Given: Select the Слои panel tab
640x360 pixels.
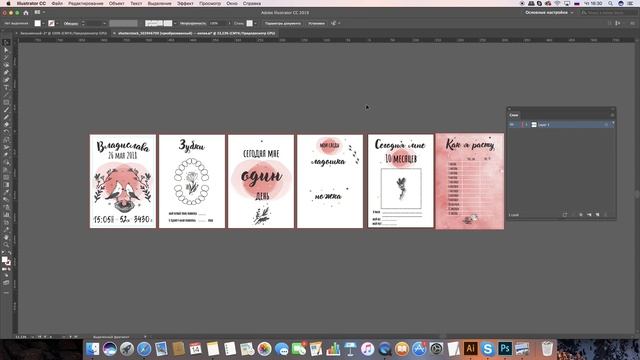Looking at the screenshot, I should [514, 115].
